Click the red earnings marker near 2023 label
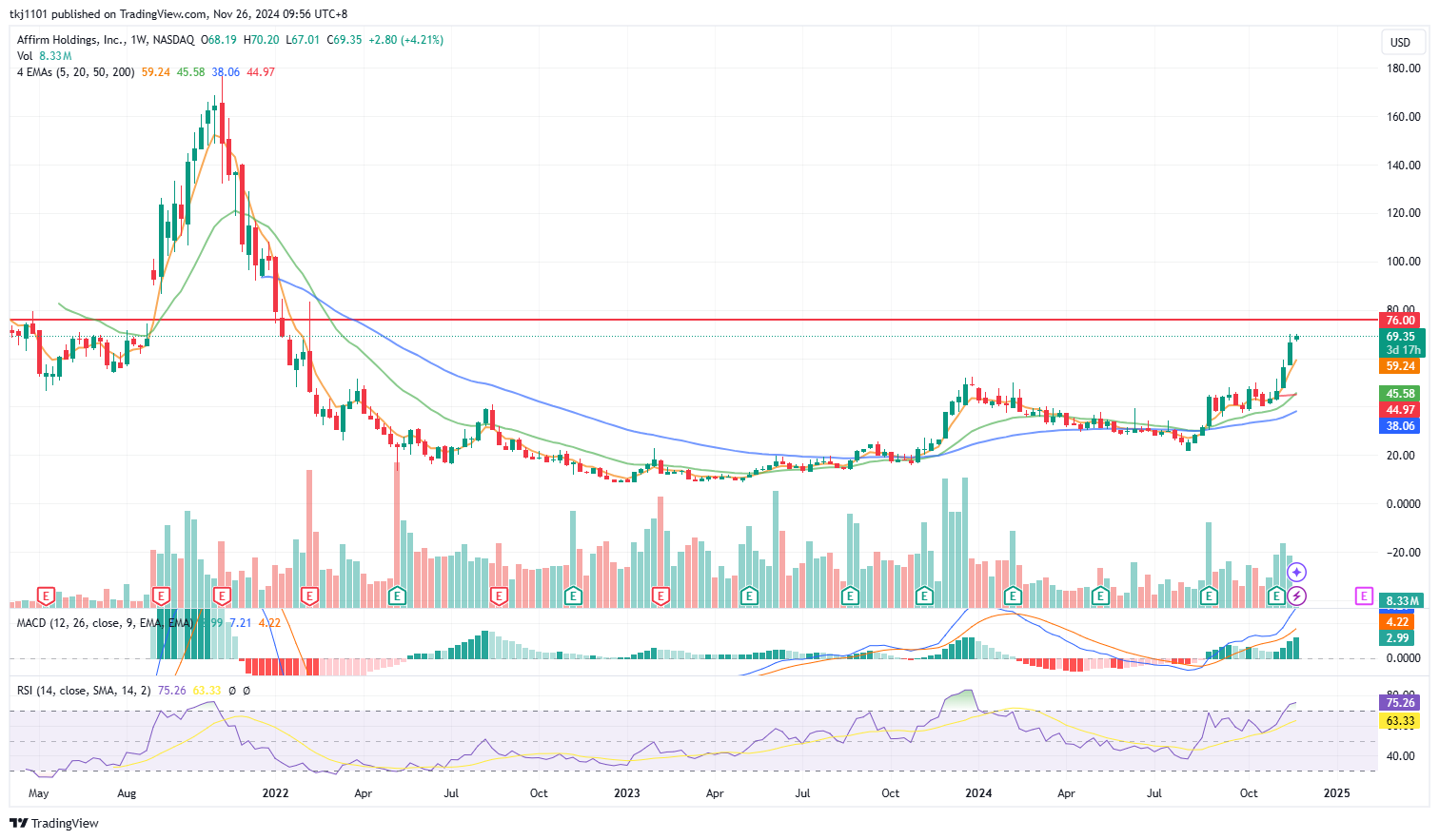The width and height of the screenshot is (1439, 840). [x=660, y=596]
